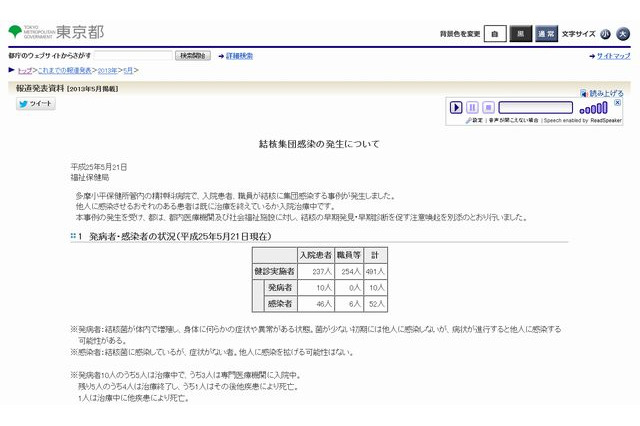Choose the large (大) text size icon
640x426 pixels.
click(623, 34)
